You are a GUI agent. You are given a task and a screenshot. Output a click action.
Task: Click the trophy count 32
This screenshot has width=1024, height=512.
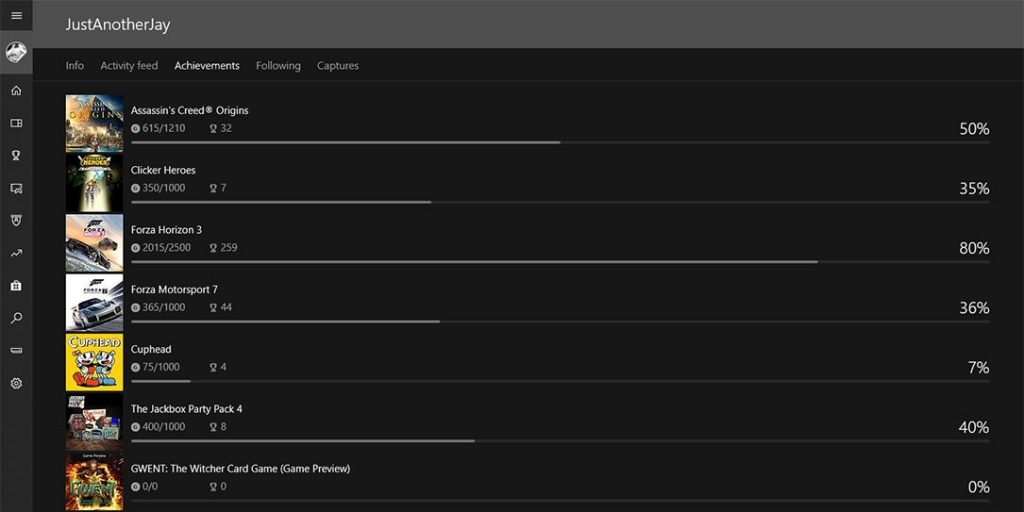tap(226, 128)
